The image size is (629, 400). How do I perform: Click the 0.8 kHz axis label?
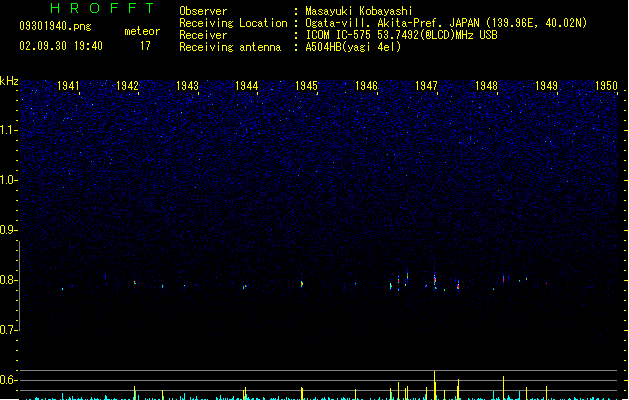pos(8,280)
